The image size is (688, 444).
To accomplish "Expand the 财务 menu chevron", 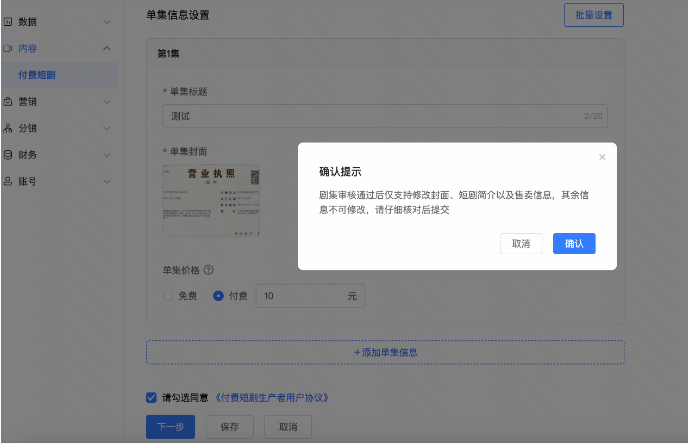I will pyautogui.click(x=107, y=155).
